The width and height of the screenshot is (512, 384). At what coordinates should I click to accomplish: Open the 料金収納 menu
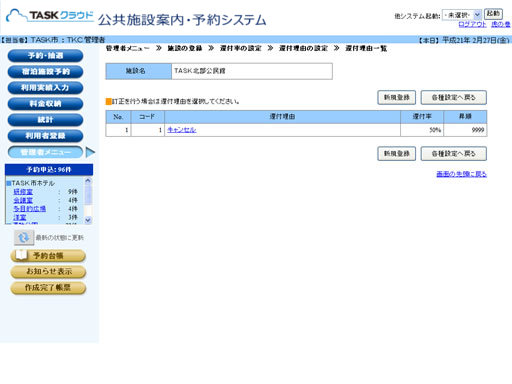click(45, 104)
